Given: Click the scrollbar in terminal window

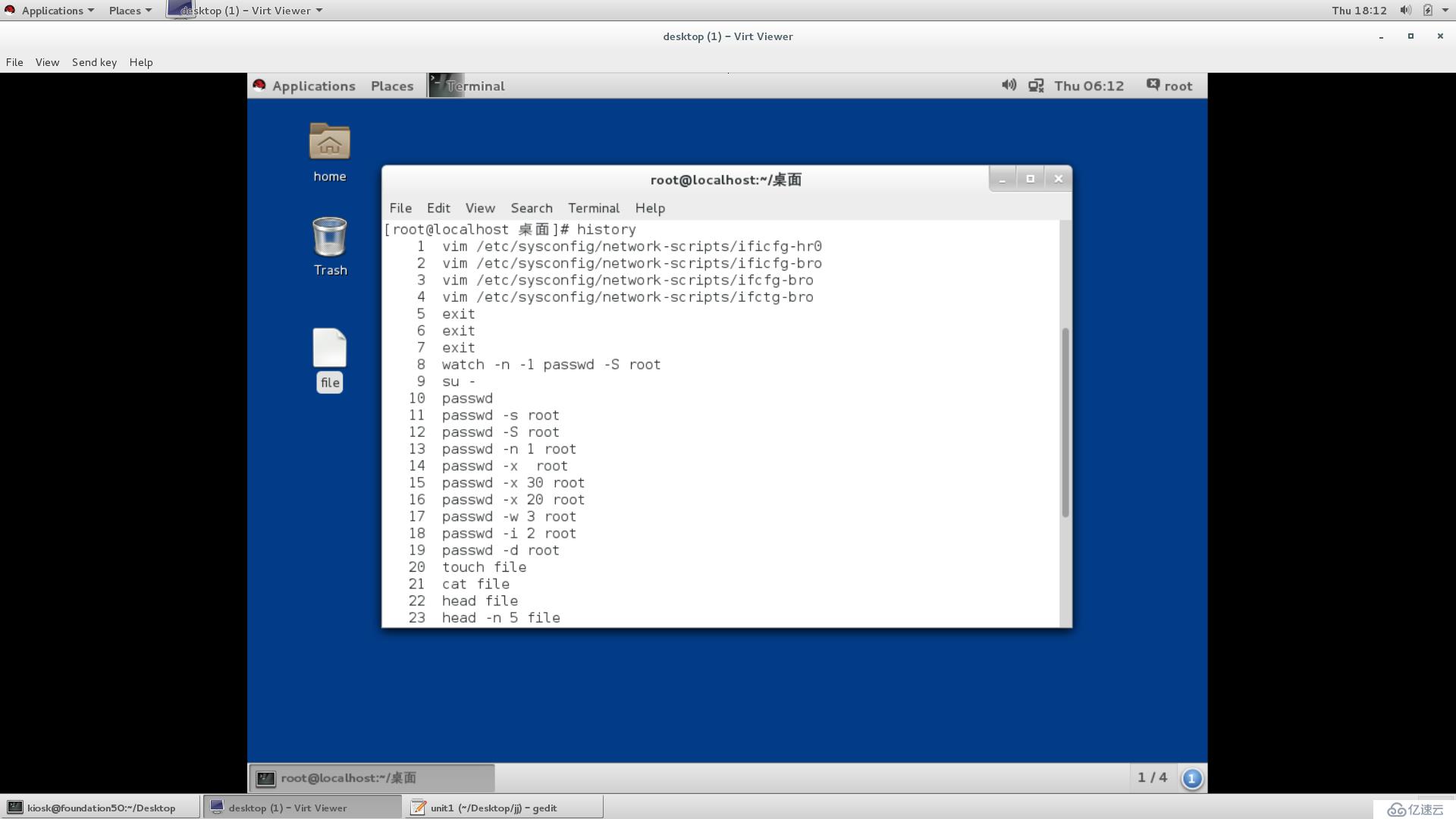Looking at the screenshot, I should [1064, 420].
